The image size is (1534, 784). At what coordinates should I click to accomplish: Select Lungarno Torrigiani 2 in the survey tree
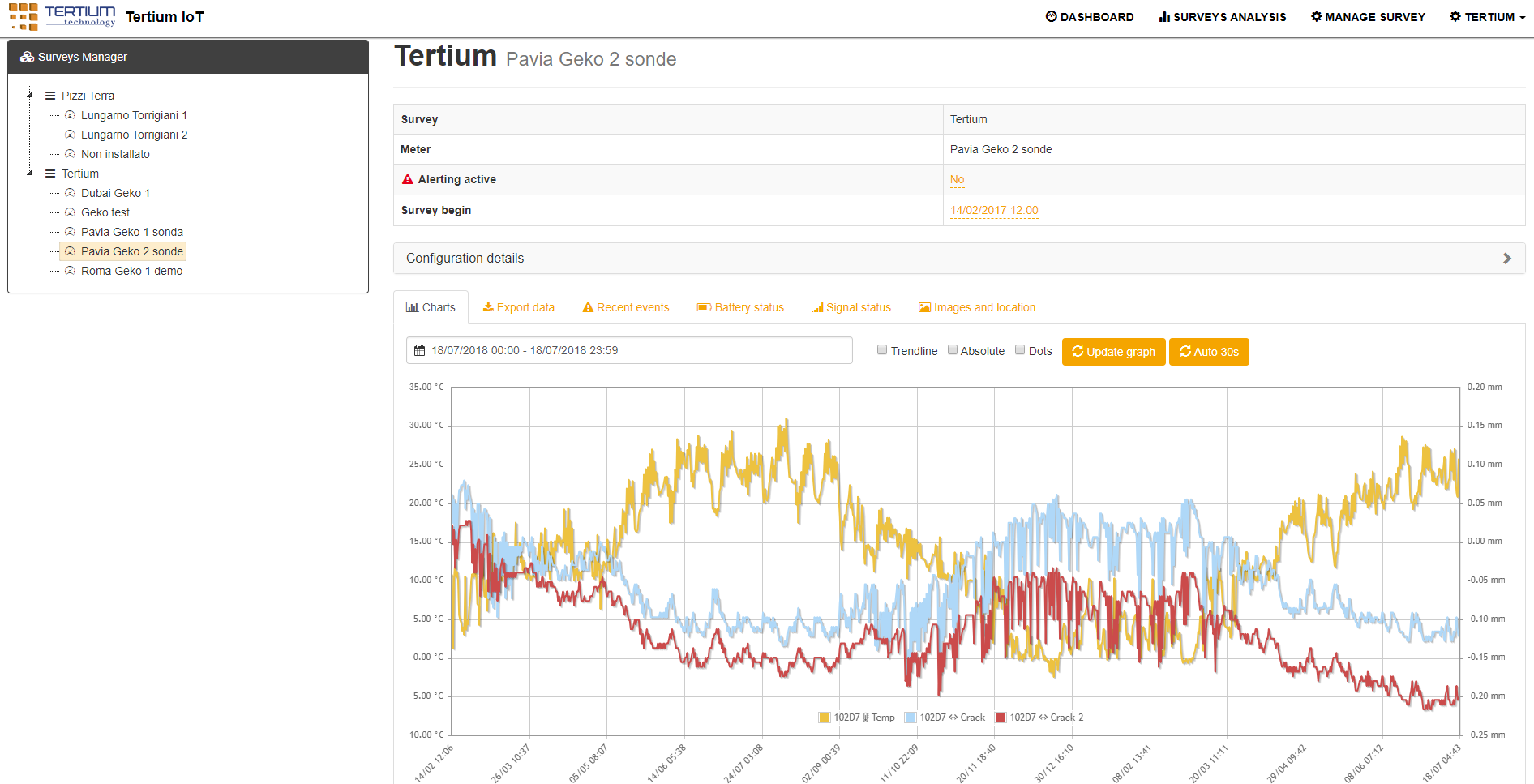pyautogui.click(x=134, y=135)
